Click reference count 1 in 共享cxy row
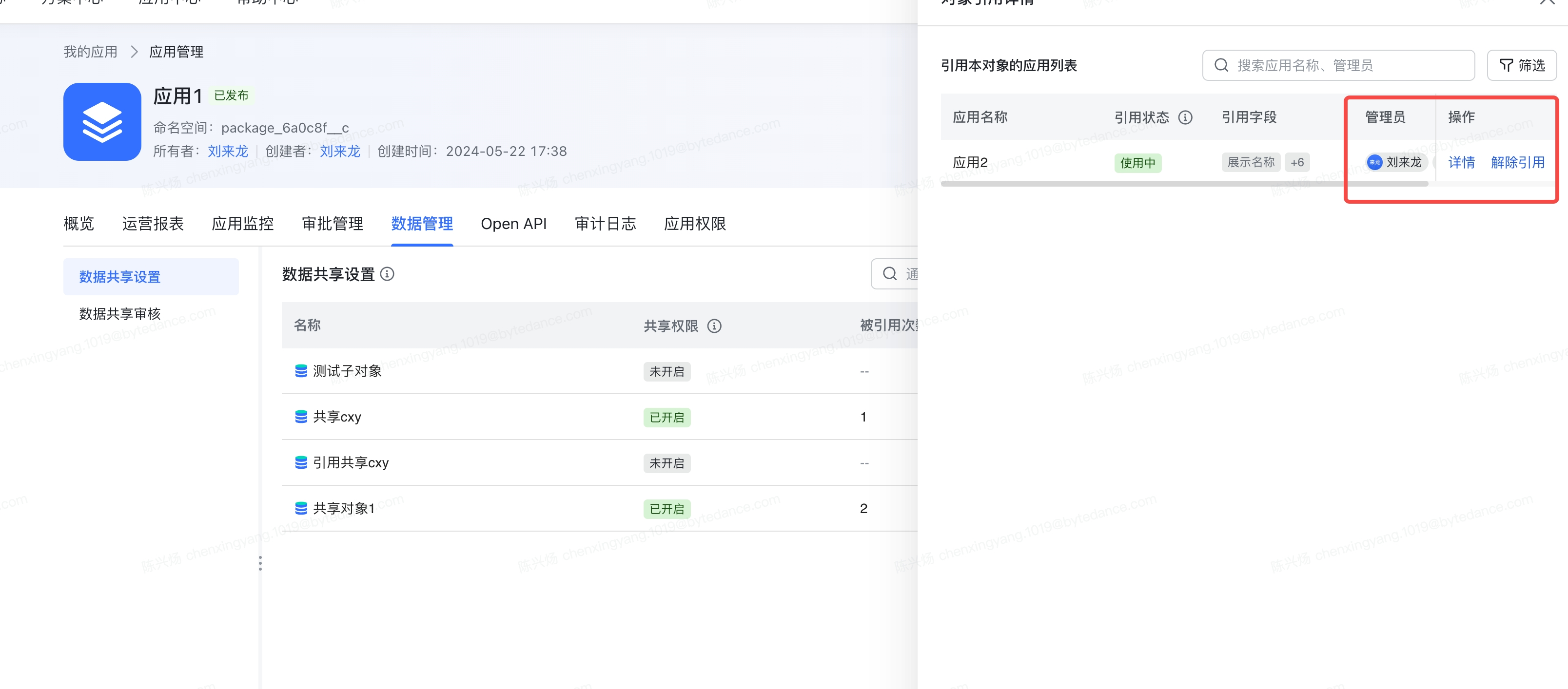Viewport: 1568px width, 689px height. tap(863, 417)
